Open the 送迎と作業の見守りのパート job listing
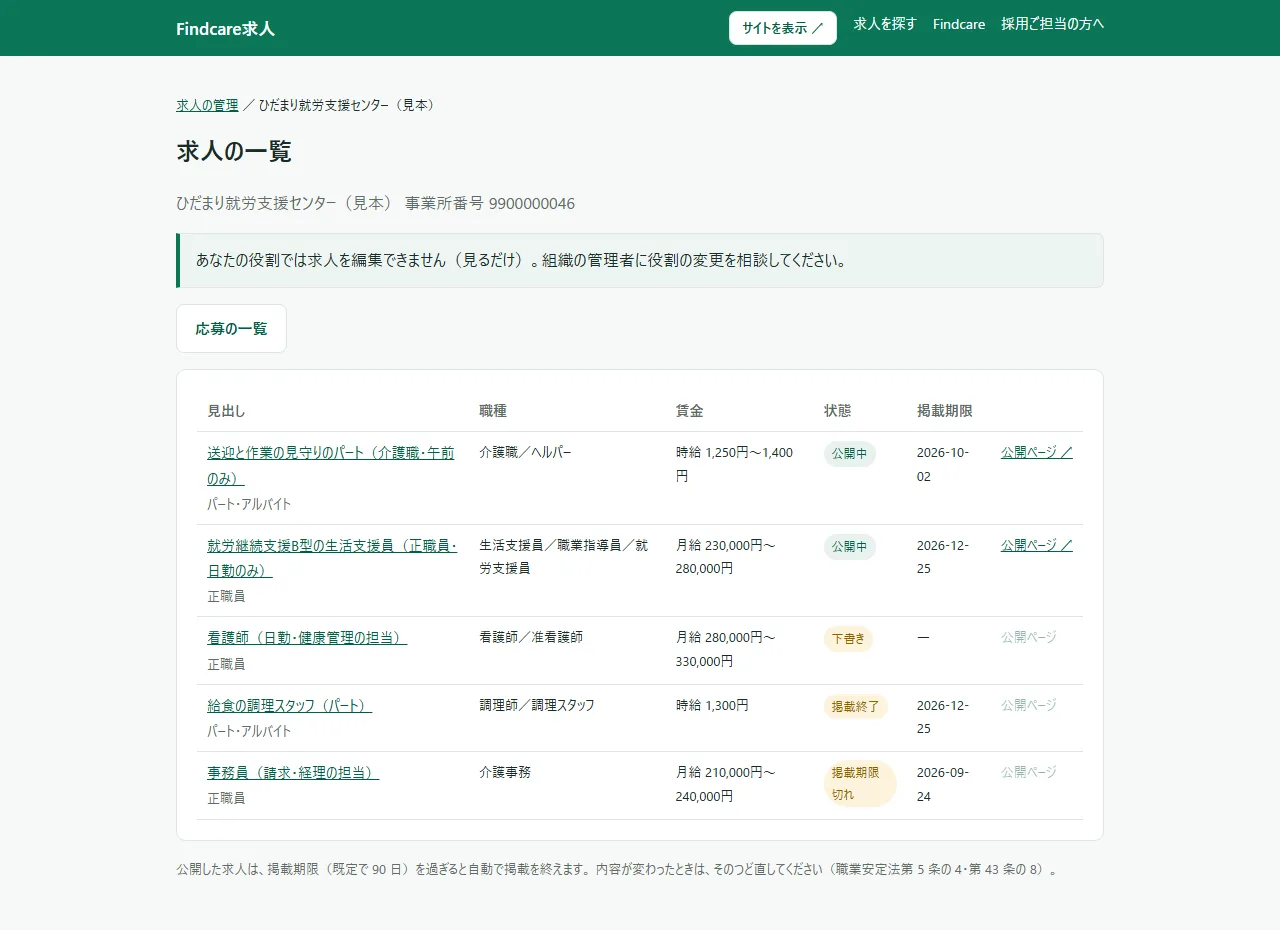Image resolution: width=1280 pixels, height=930 pixels. 330,465
